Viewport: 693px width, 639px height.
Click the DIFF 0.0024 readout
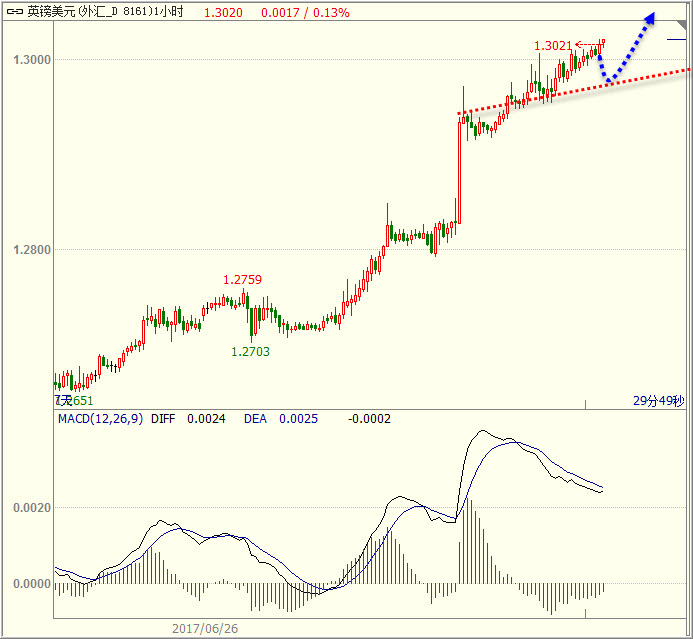click(x=188, y=419)
